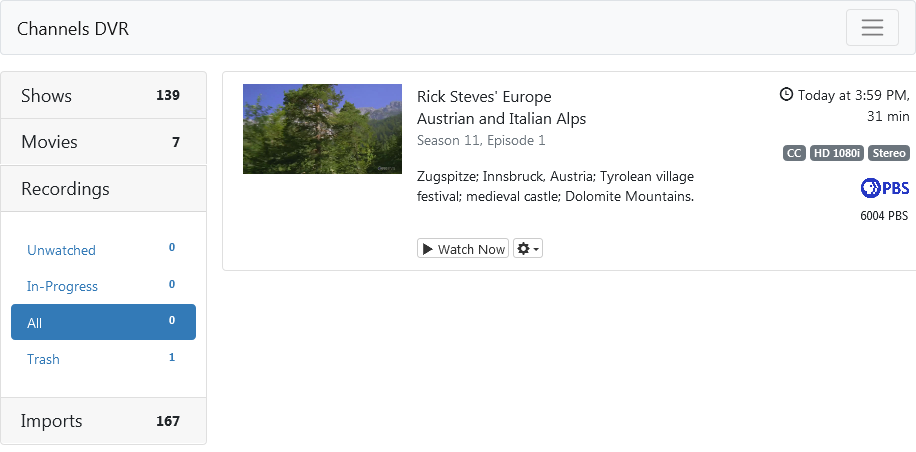Image resolution: width=916 pixels, height=452 pixels.
Task: Select the Unwatched recordings filter
Action: click(x=61, y=250)
